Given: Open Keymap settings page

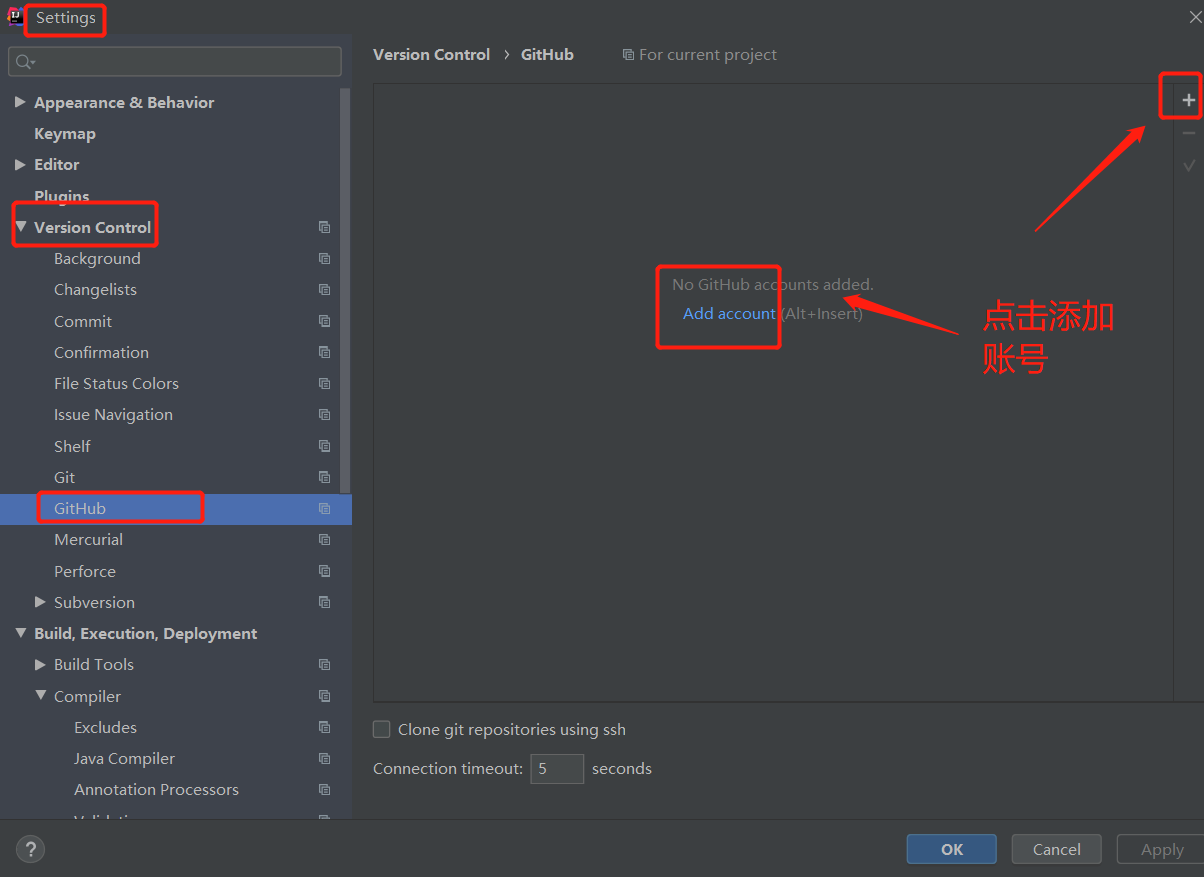Looking at the screenshot, I should pos(65,134).
